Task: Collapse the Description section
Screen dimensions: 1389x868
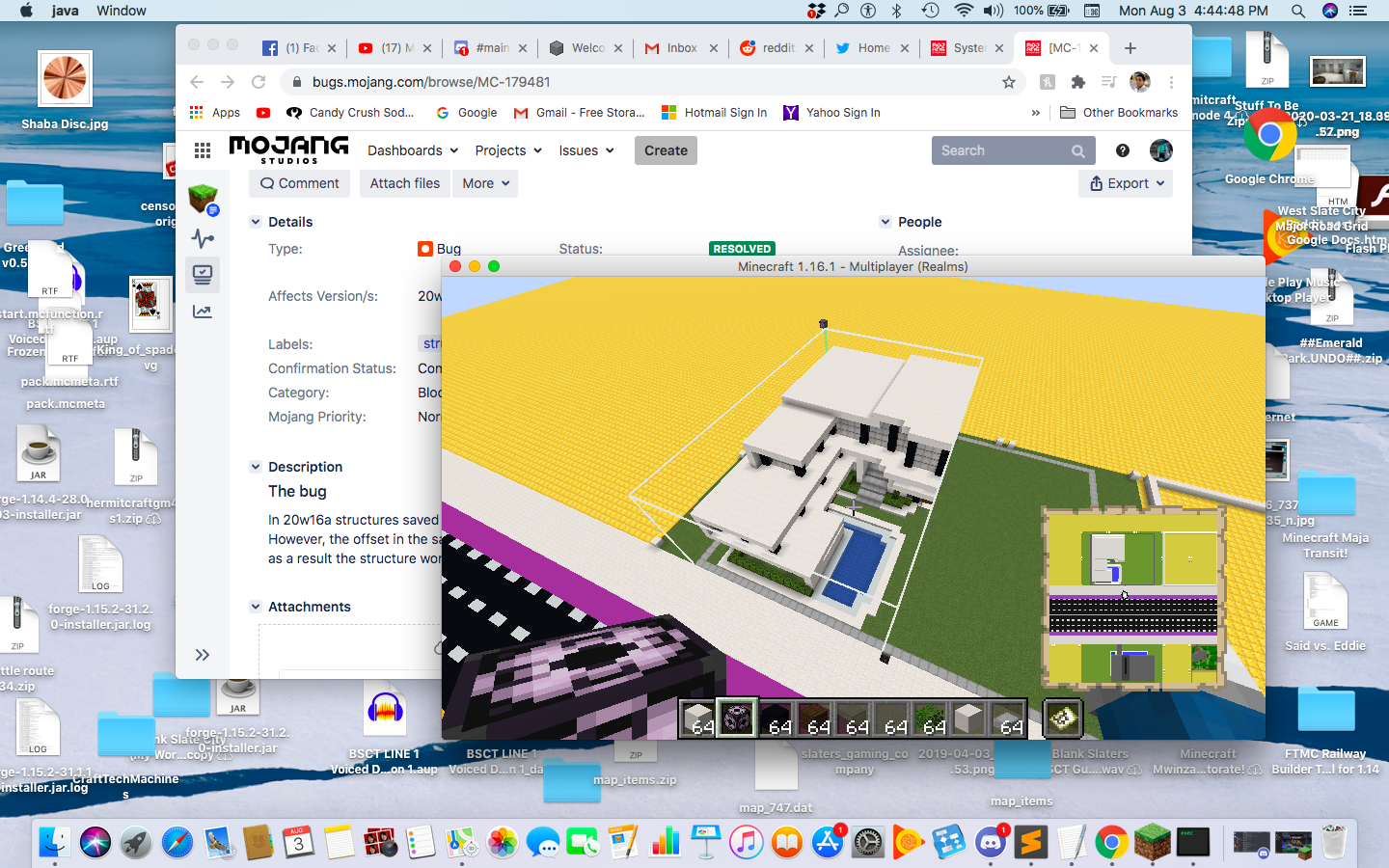Action: (x=256, y=467)
